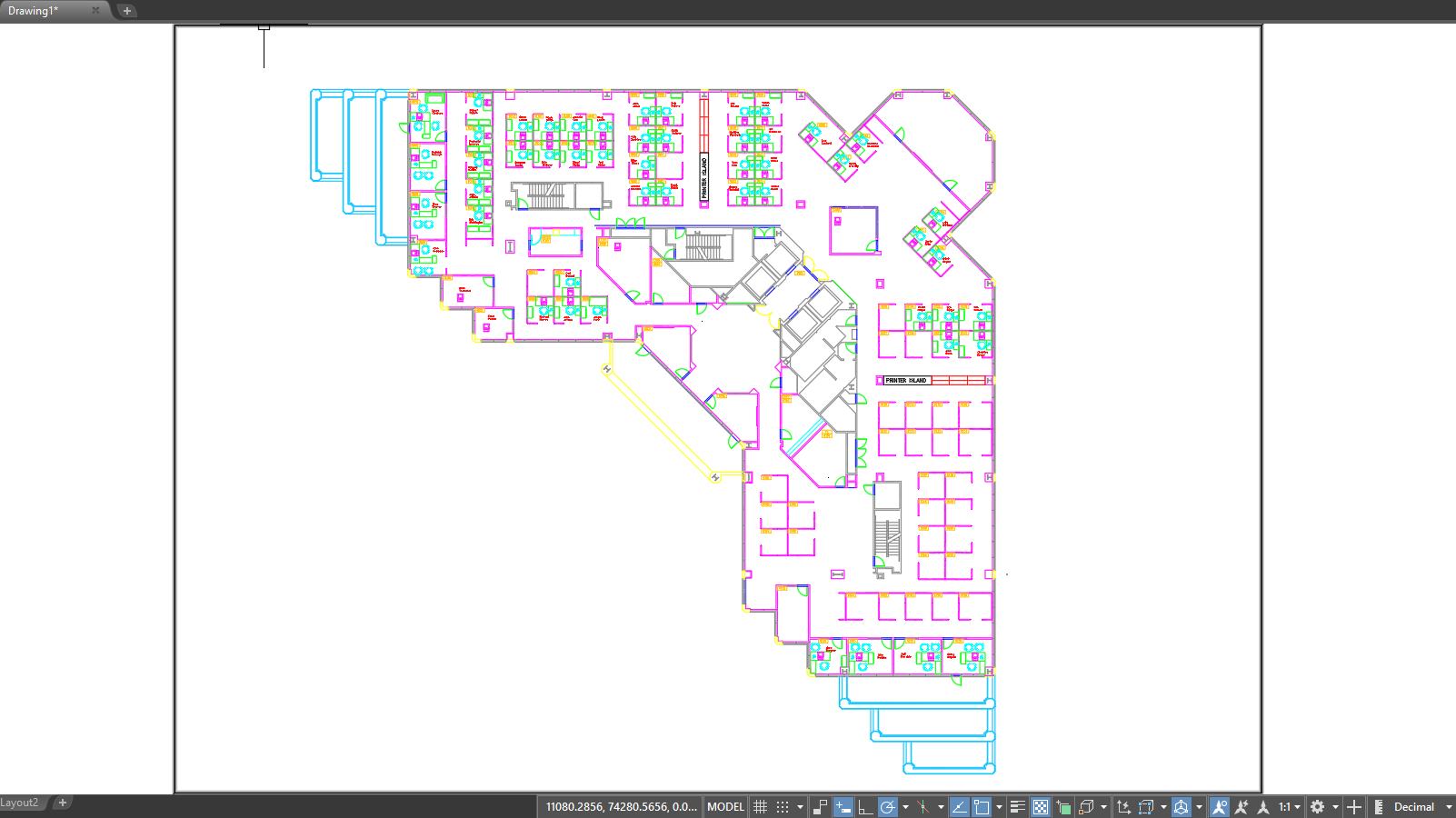The width and height of the screenshot is (1456, 818).
Task: Click the annotation visibility icon
Action: pos(1220,807)
